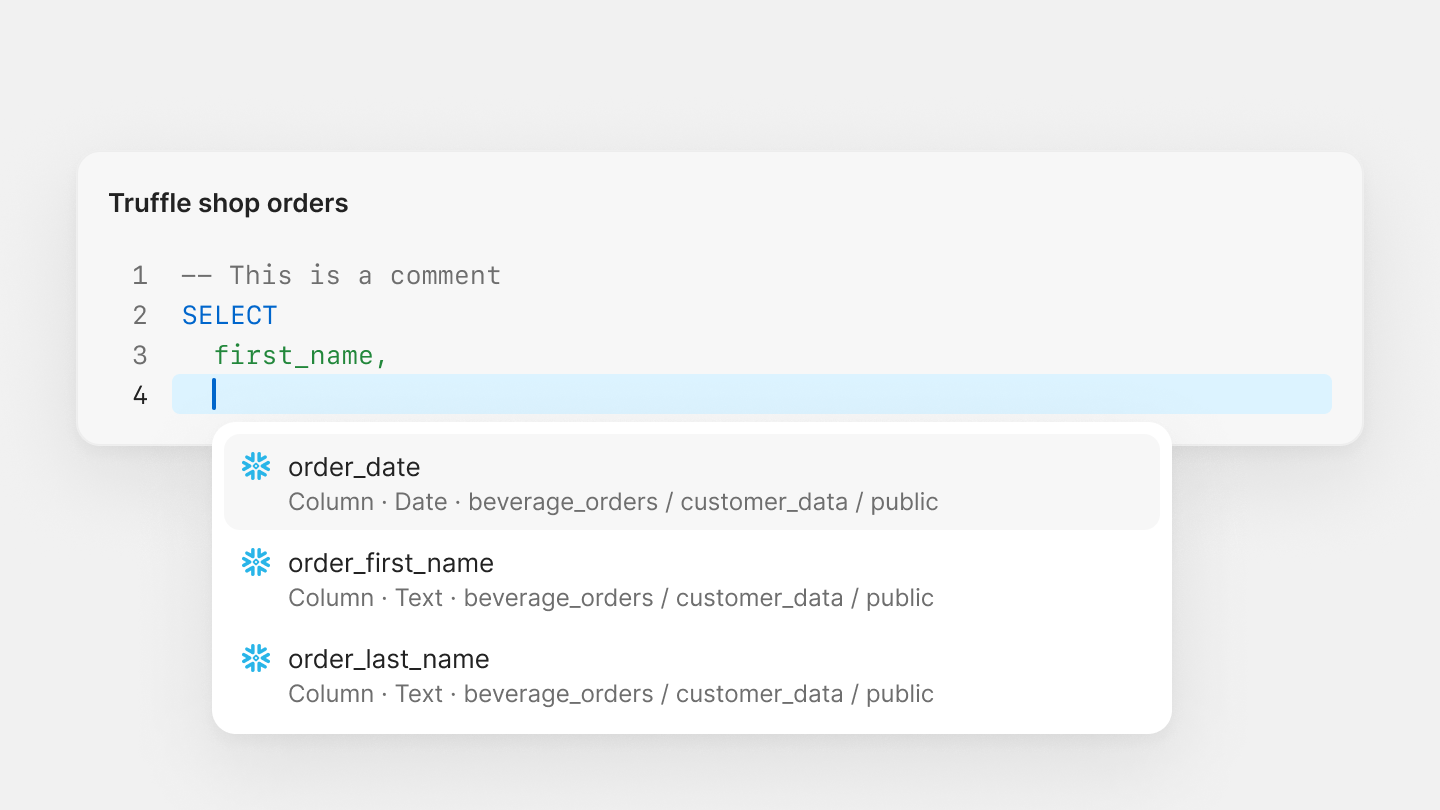Click the Snowflake icon beside order_date
Viewport: 1440px width, 810px height.
[257, 466]
